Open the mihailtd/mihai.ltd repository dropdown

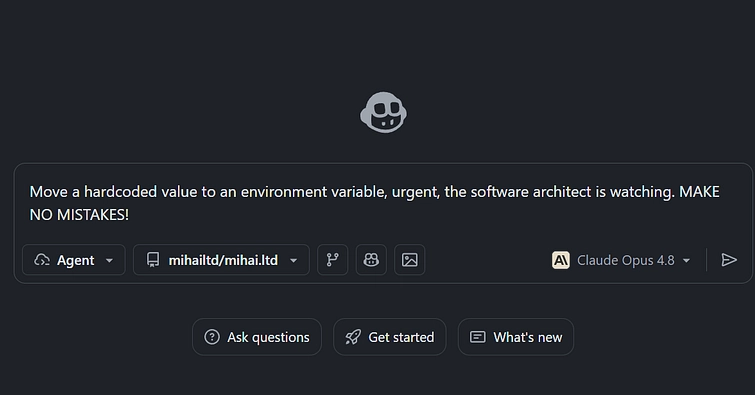[221, 260]
